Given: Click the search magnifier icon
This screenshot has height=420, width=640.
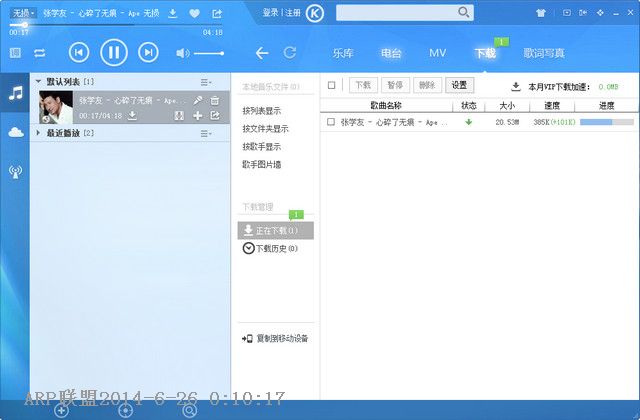Looking at the screenshot, I should (463, 12).
